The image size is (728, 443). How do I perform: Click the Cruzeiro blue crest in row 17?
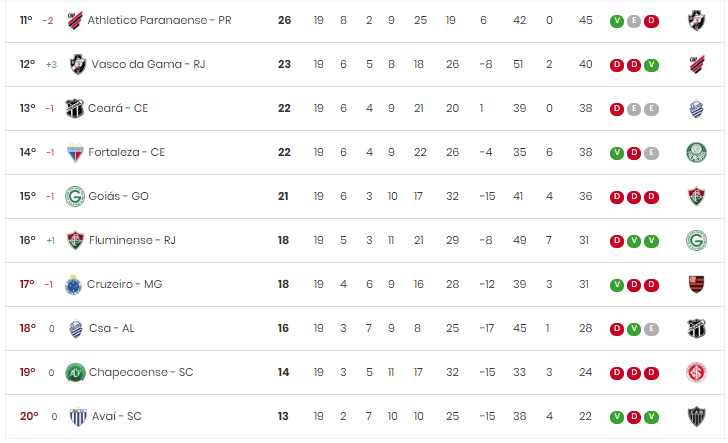[73, 285]
